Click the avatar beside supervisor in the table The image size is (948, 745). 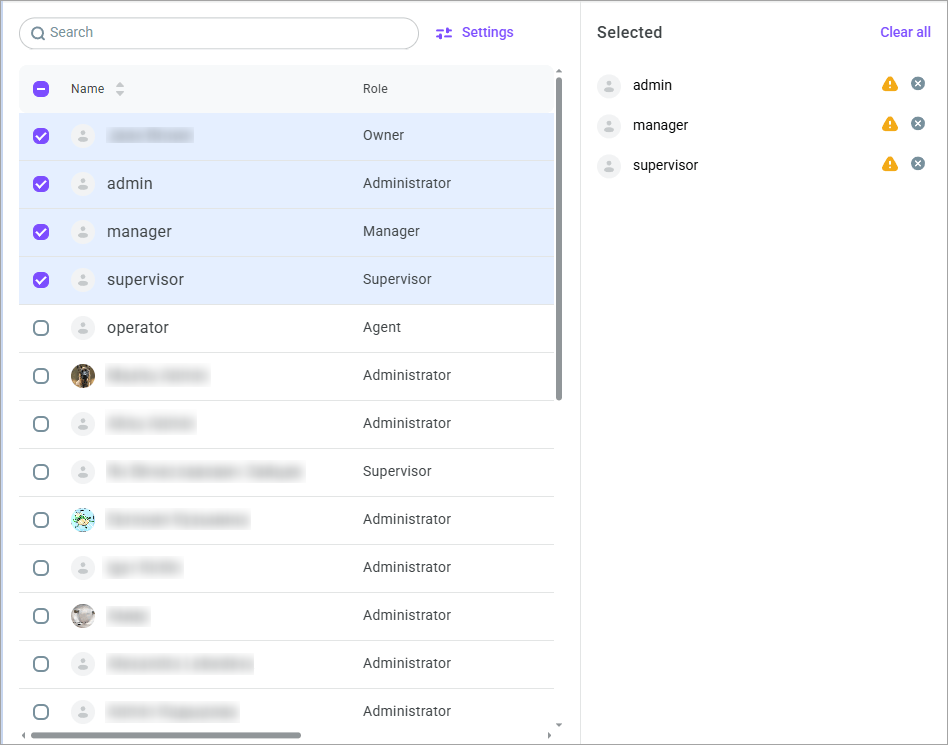pyautogui.click(x=83, y=280)
